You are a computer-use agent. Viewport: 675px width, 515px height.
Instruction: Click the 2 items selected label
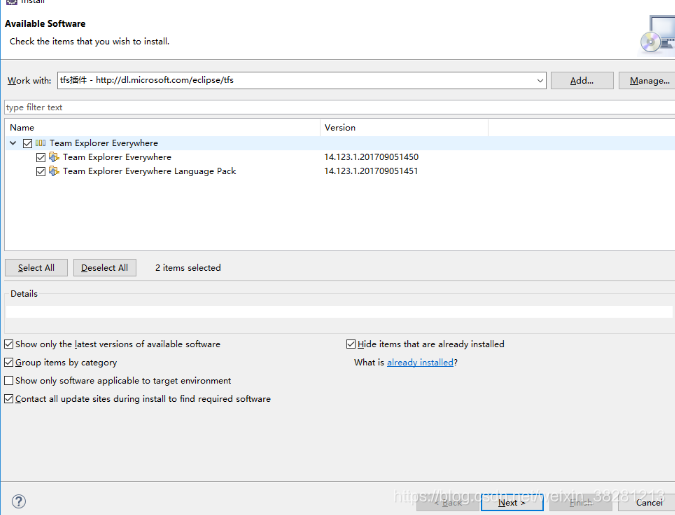coord(188,268)
